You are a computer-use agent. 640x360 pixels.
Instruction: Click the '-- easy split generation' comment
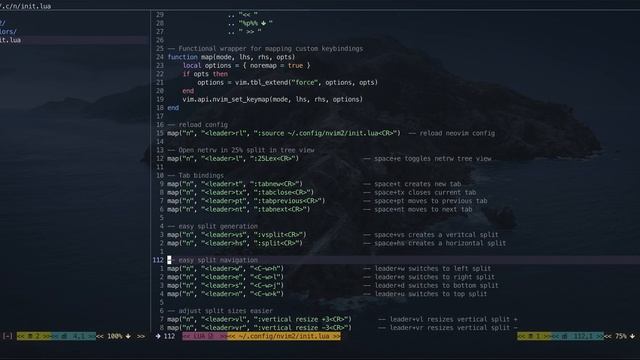click(213, 226)
